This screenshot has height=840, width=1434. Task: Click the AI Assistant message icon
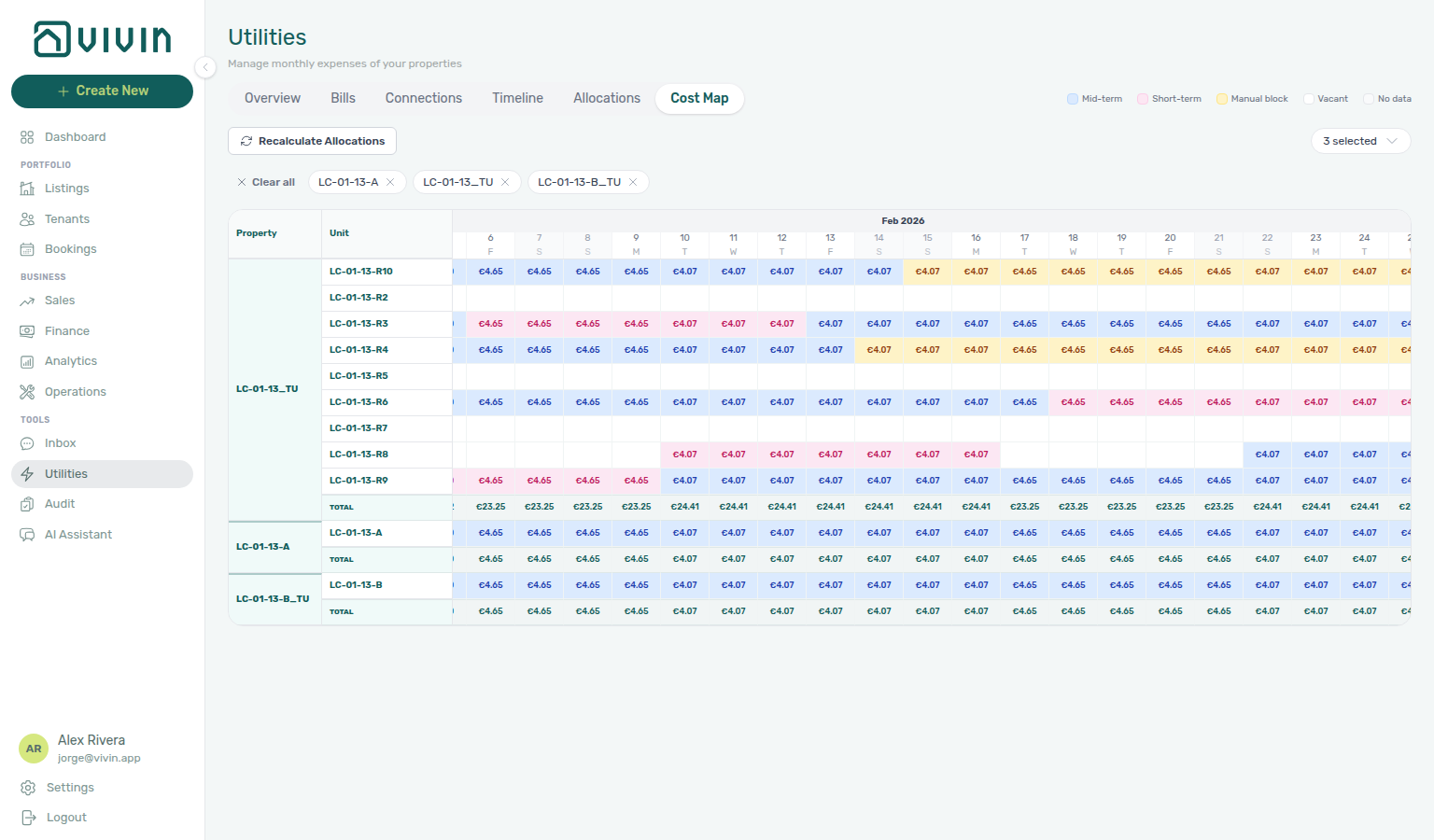click(27, 535)
